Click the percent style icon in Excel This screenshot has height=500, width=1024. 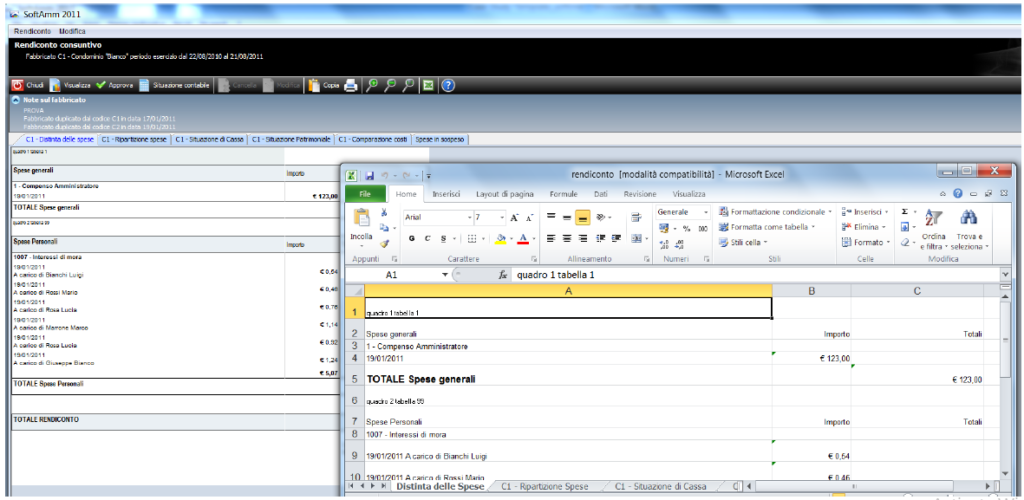click(686, 228)
